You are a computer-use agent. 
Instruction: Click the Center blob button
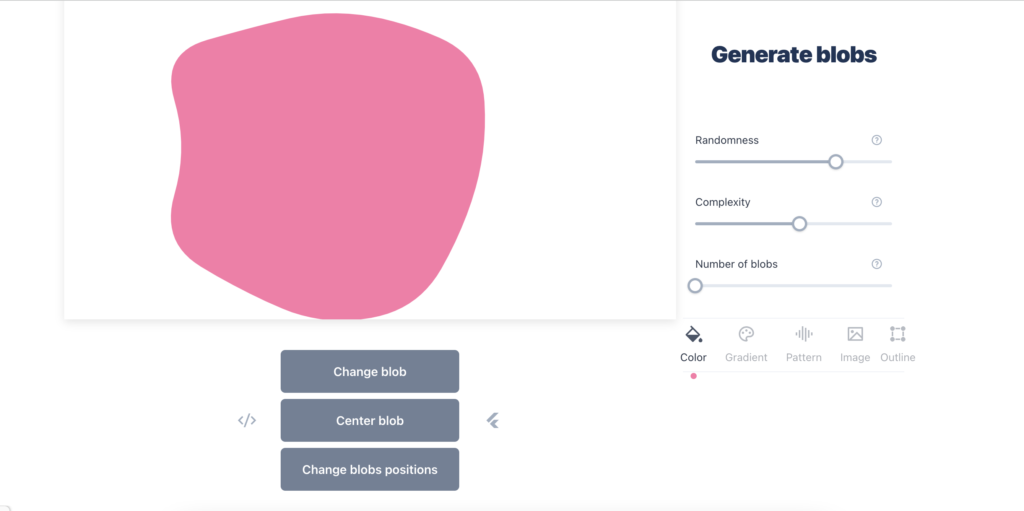370,420
